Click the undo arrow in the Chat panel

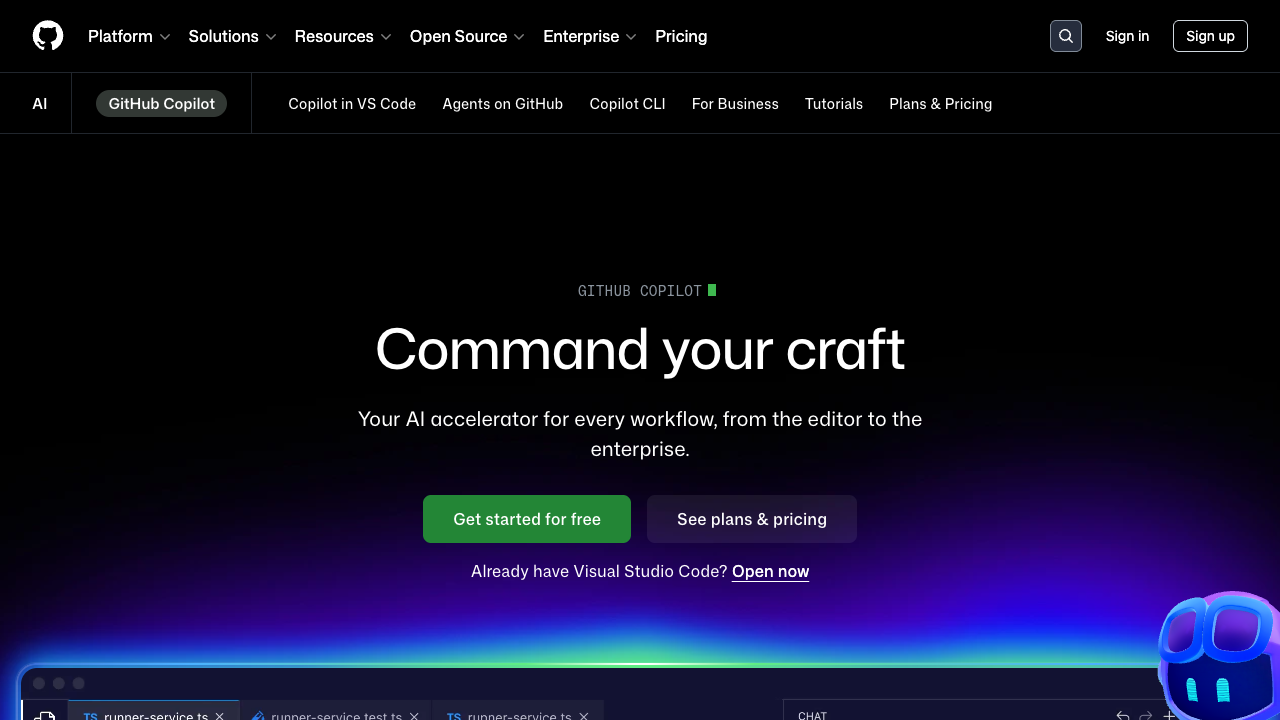click(1122, 716)
